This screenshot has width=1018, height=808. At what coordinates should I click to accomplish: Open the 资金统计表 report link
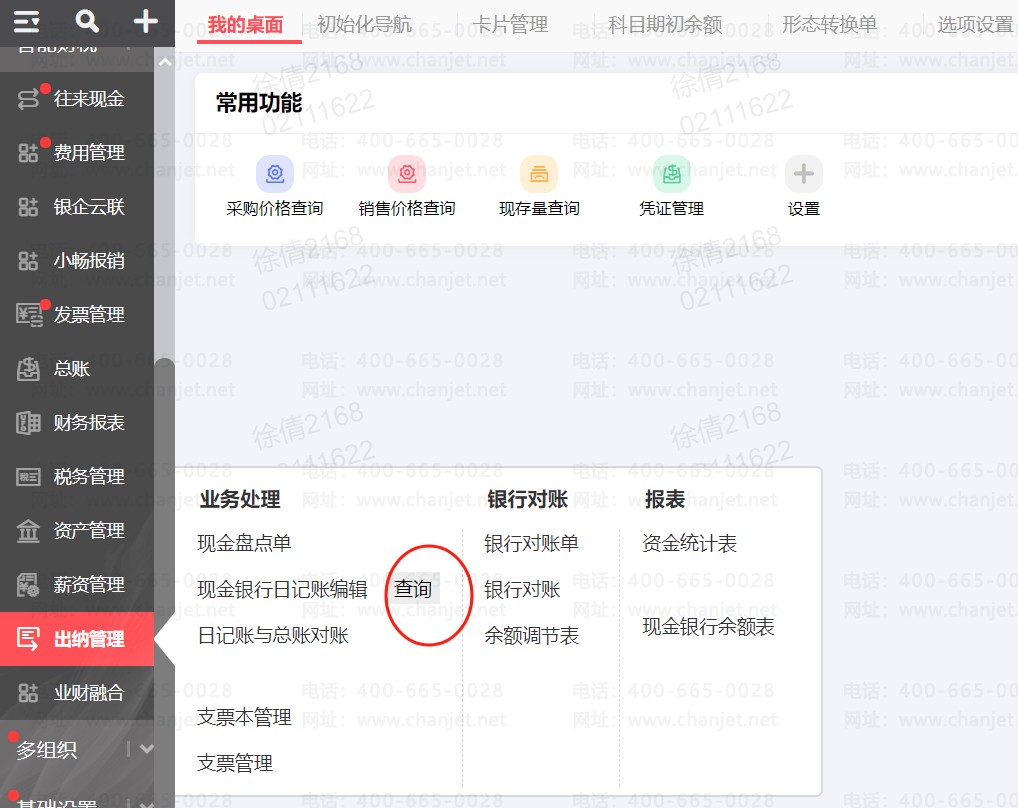coord(689,544)
